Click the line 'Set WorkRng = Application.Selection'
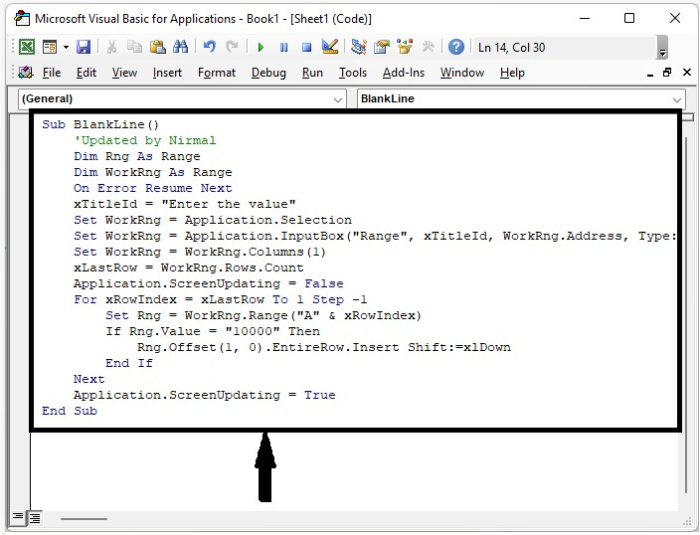 [x=212, y=220]
